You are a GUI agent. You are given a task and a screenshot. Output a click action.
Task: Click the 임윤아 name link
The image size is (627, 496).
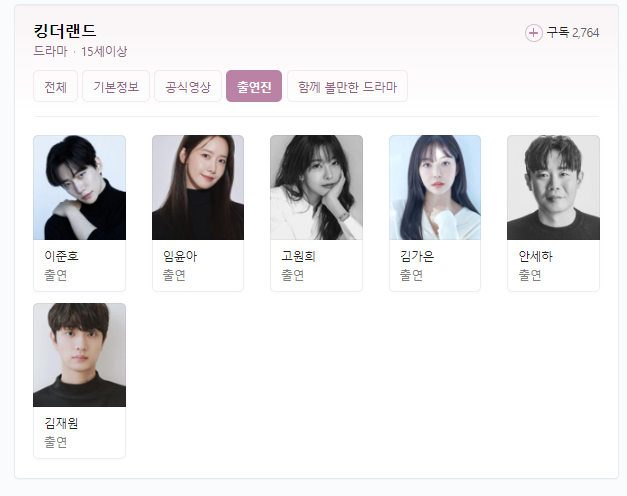(180, 256)
